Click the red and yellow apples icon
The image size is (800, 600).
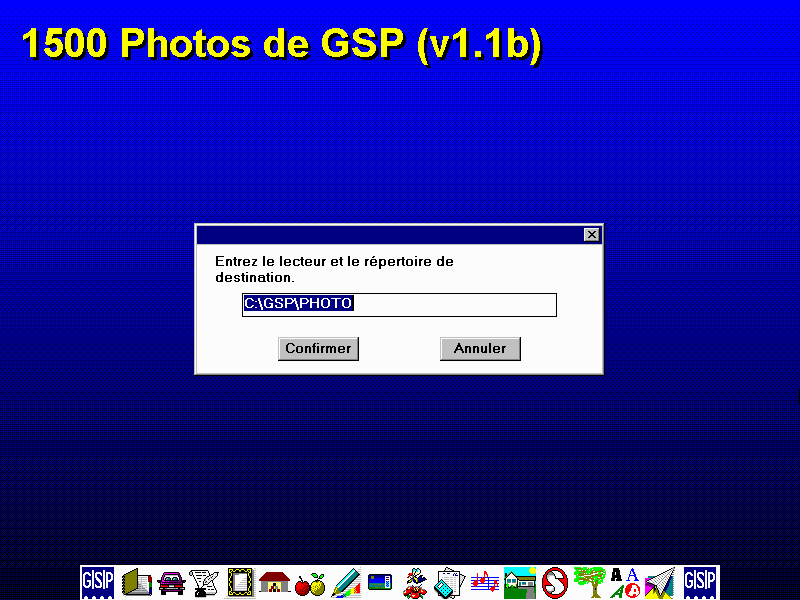(x=310, y=583)
